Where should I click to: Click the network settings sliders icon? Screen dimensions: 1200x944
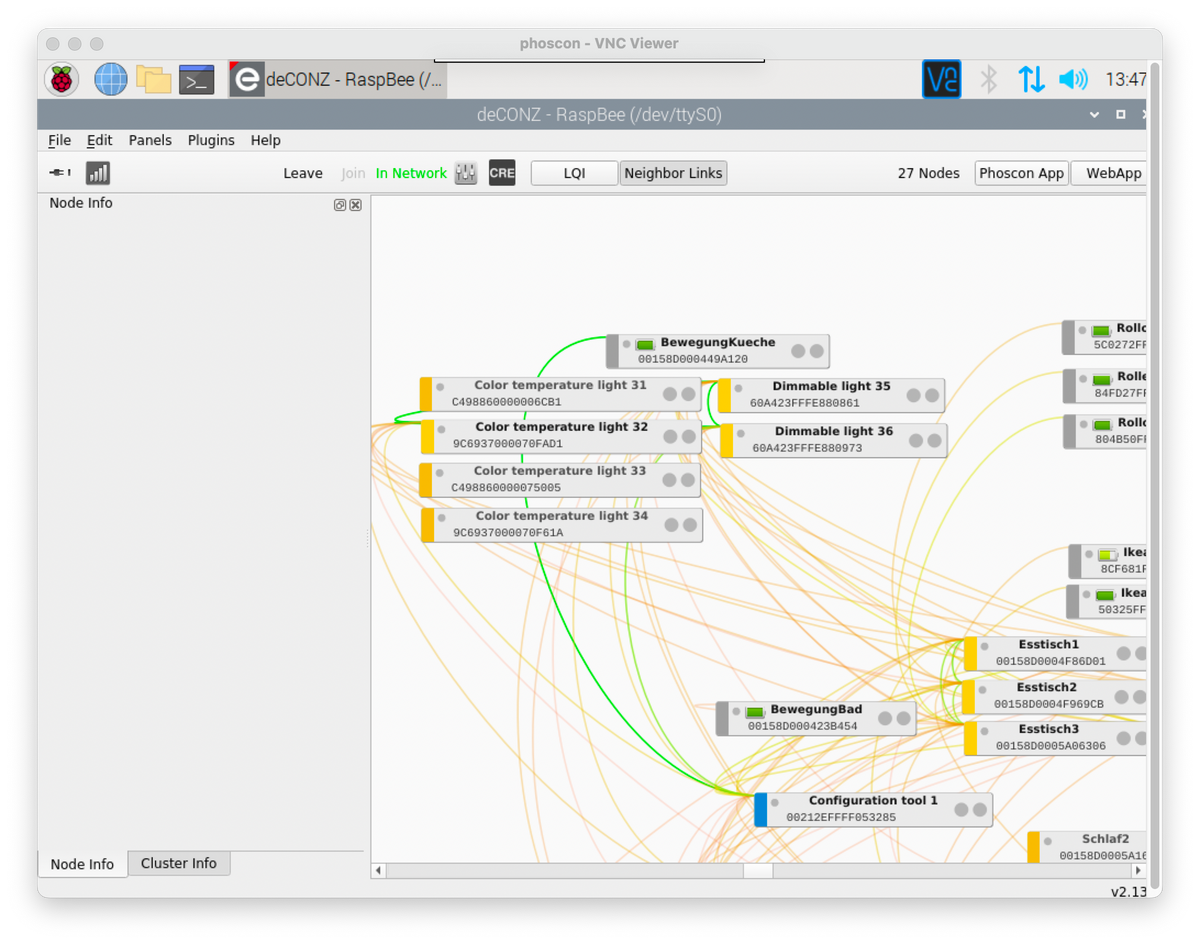[466, 173]
